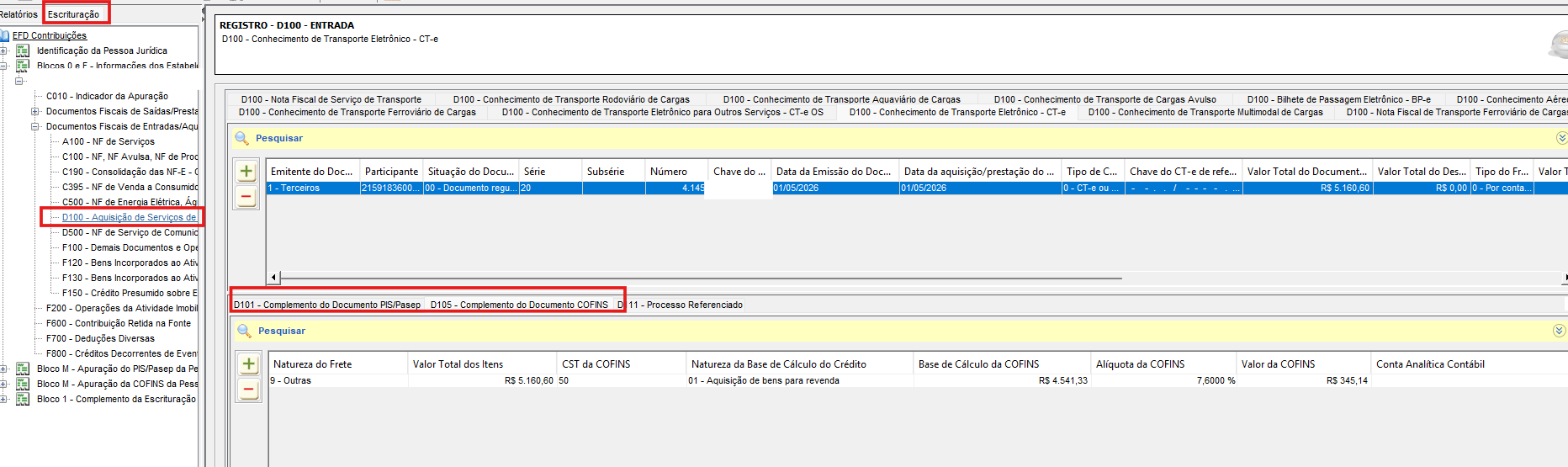Expand the Identificação da Pessoa Jurídica node
Viewport: 1568px width, 467px height.
click(x=3, y=50)
